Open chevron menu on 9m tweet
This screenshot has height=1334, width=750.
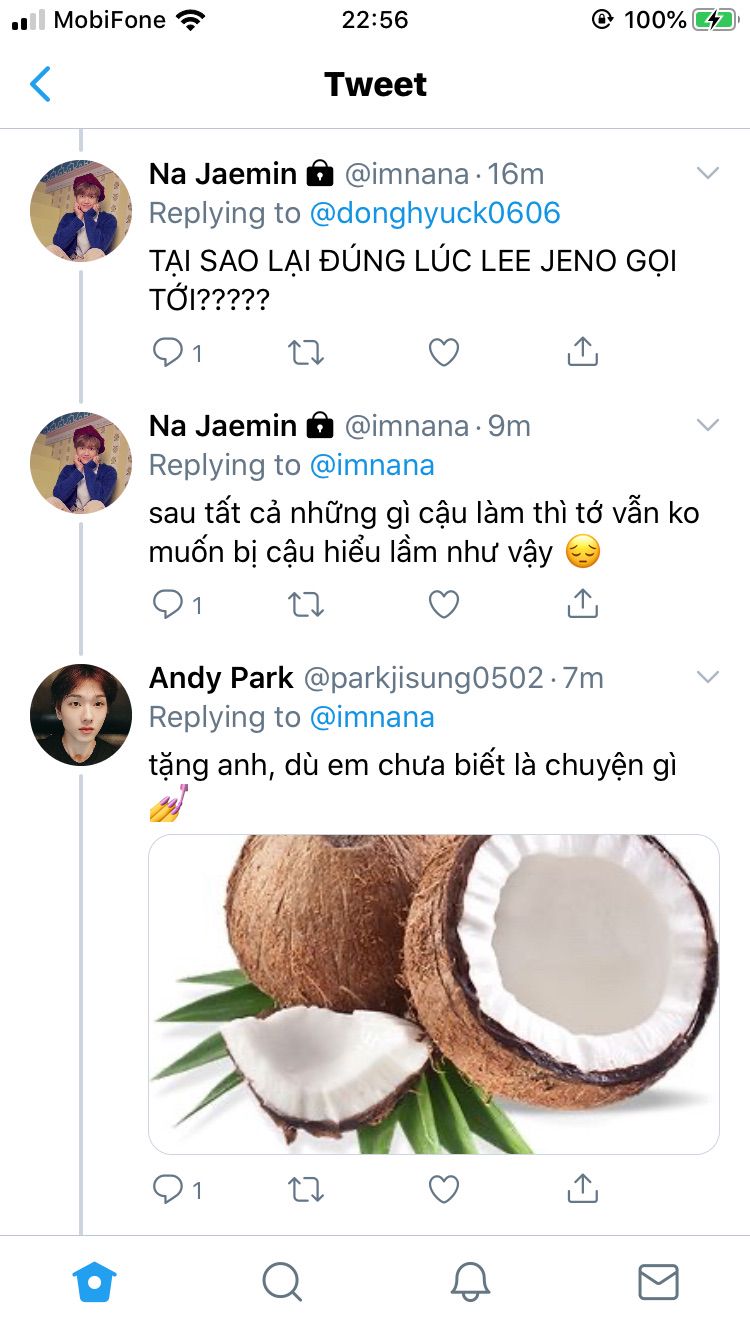(x=707, y=426)
